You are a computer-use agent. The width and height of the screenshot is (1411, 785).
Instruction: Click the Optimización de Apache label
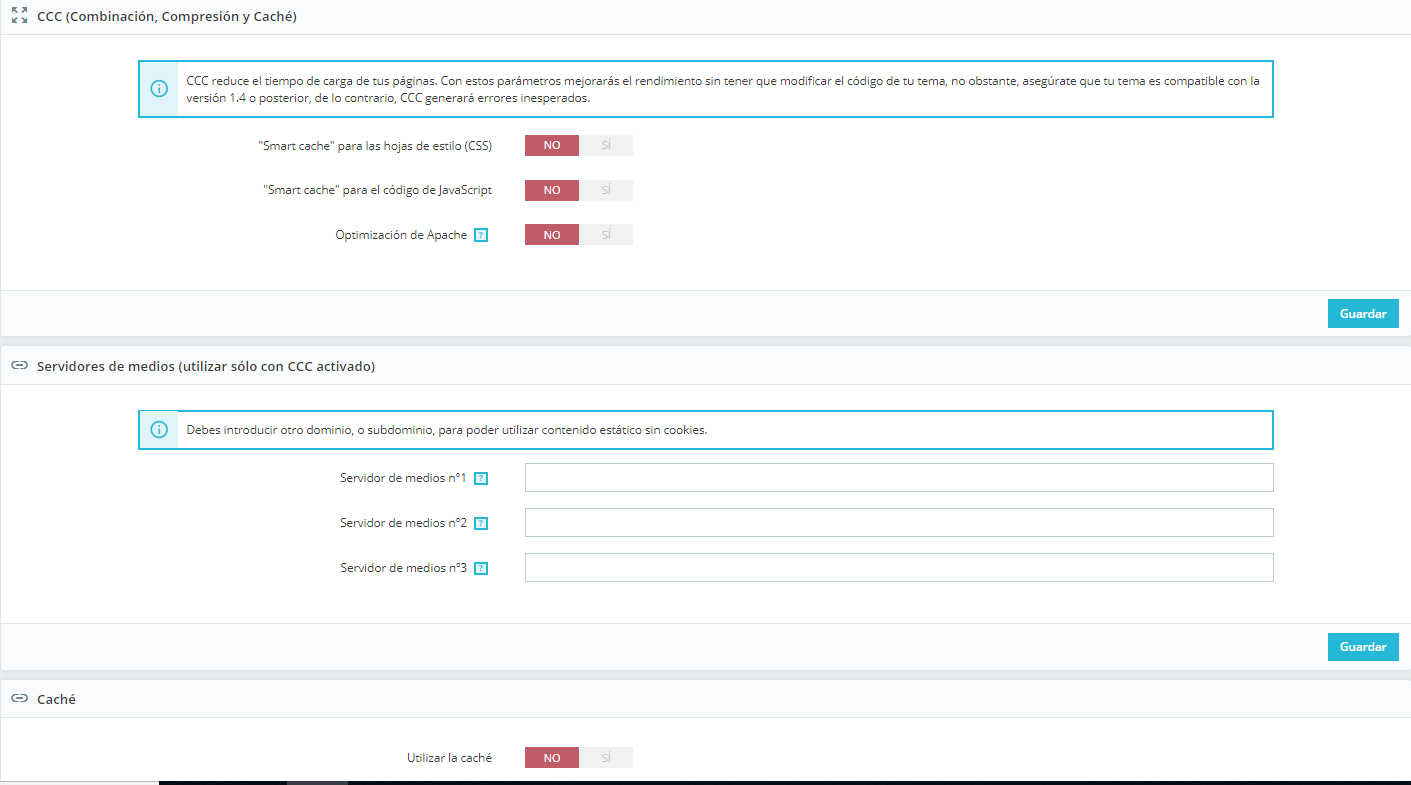click(401, 235)
